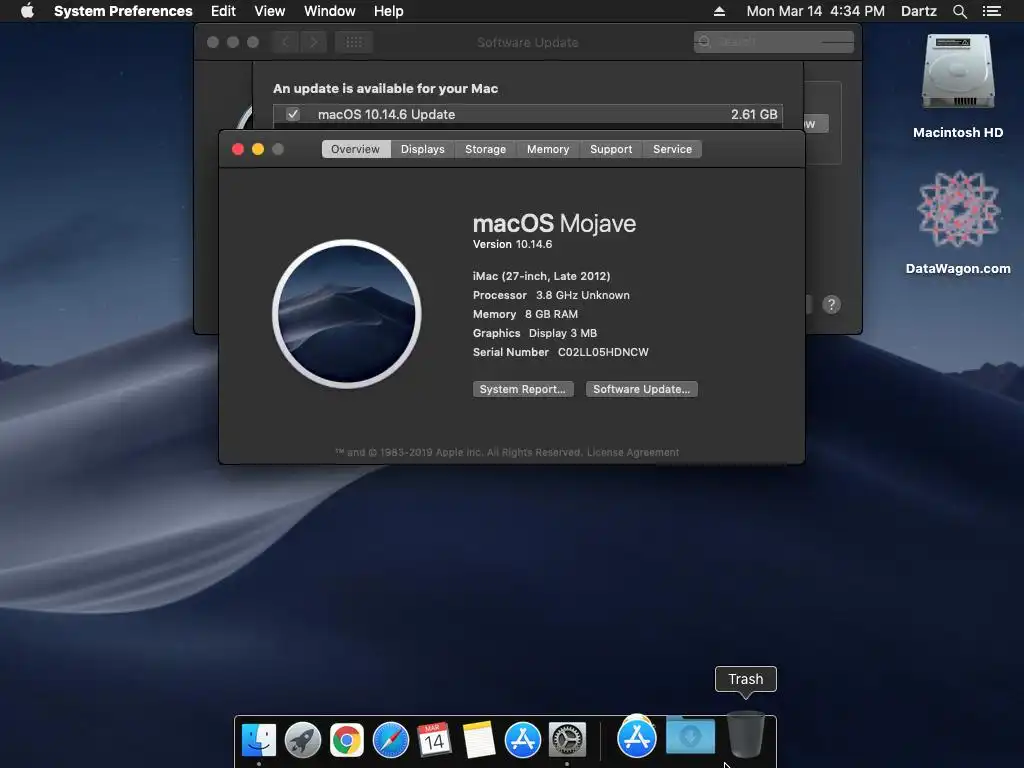Close the About This Mac window

[x=238, y=149]
